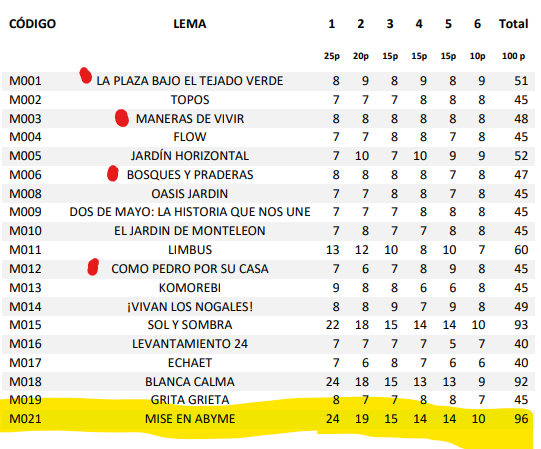Click the 25p weight under column 1
Screen dimensions: 541x449
click(x=332, y=56)
